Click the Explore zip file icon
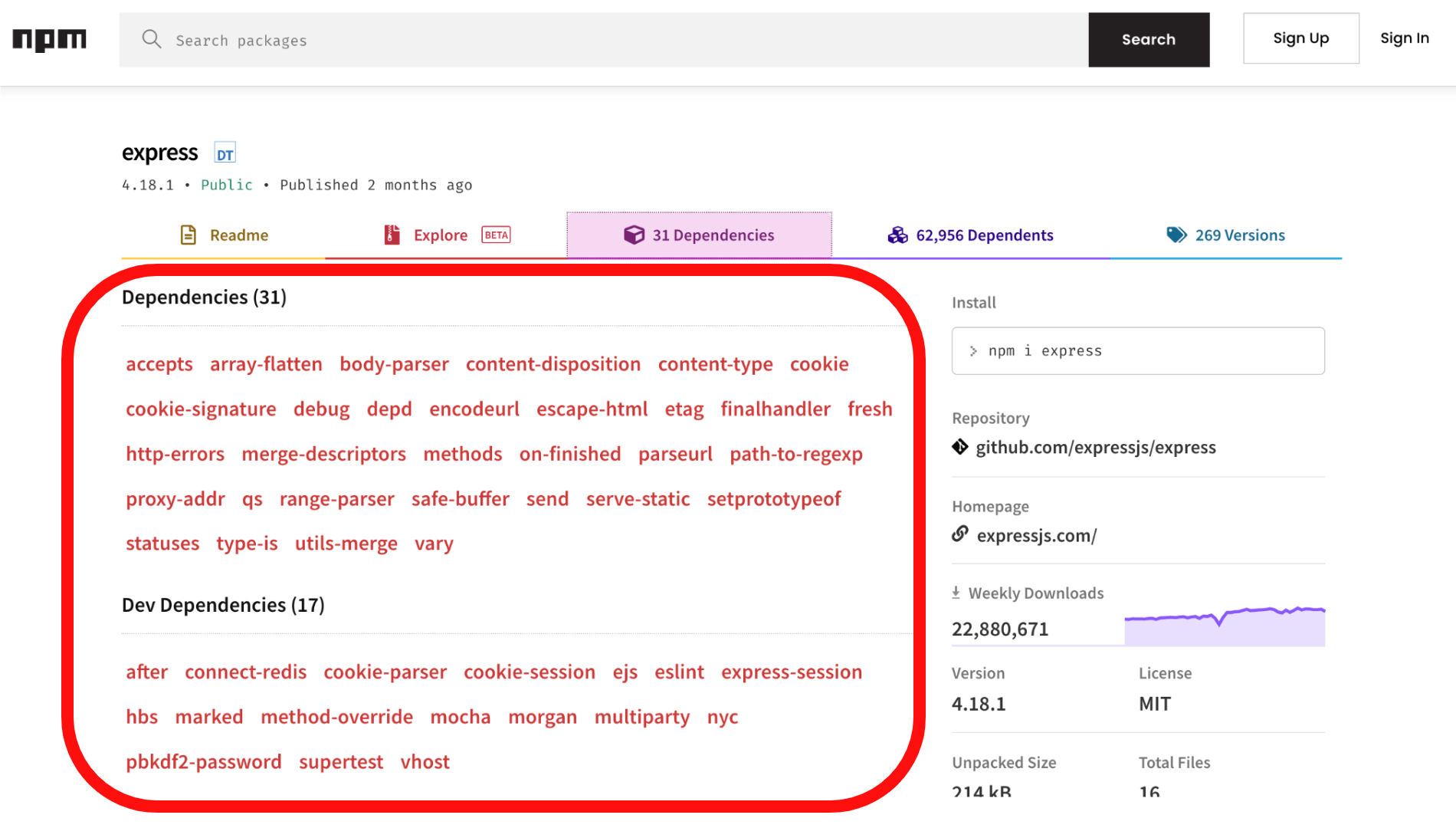The image size is (1456, 828). click(x=392, y=235)
